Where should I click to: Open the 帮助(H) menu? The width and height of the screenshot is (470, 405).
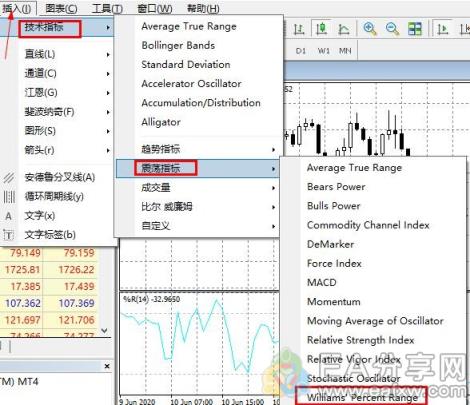click(x=203, y=8)
